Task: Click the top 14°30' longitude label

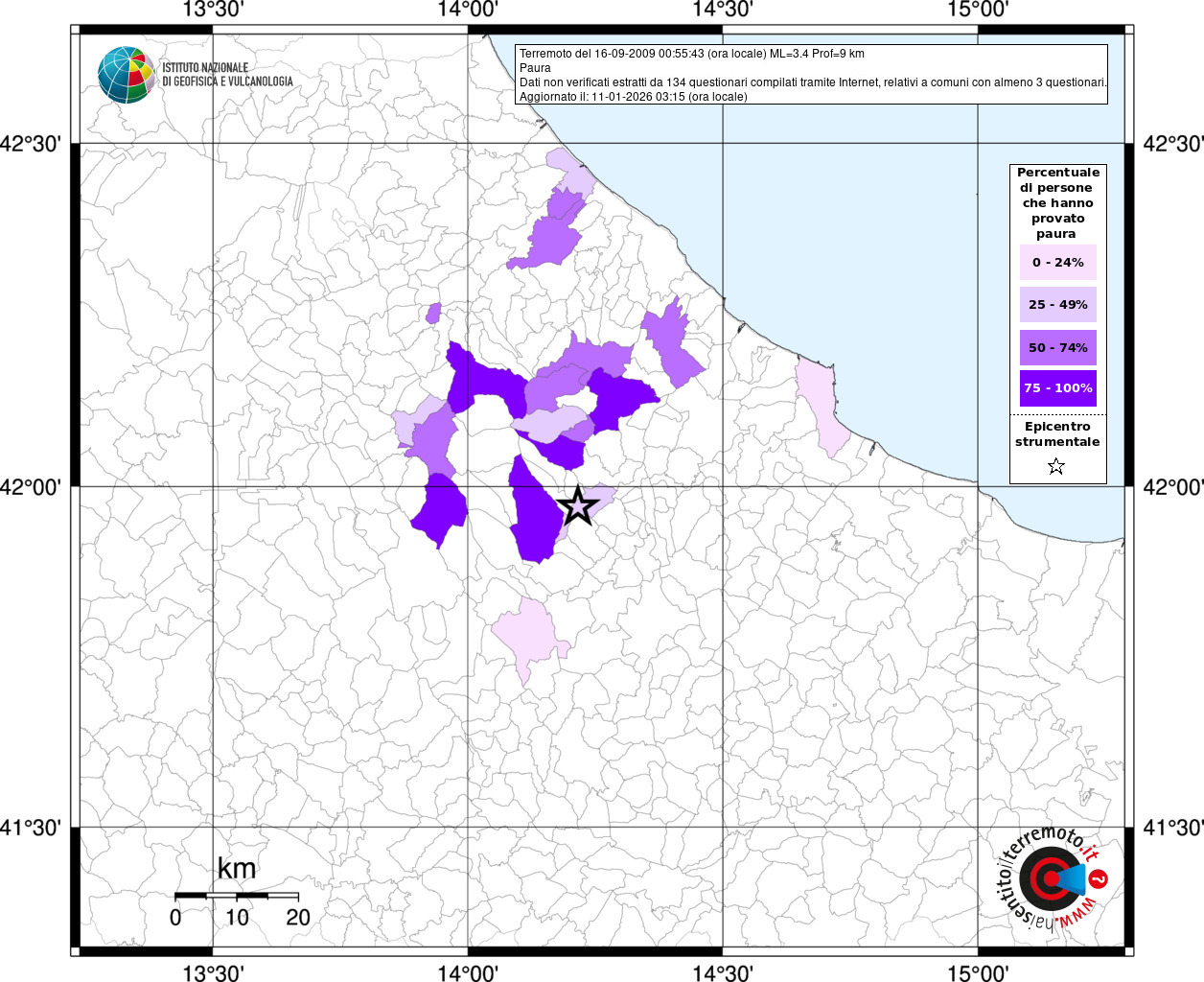Action: [x=722, y=10]
